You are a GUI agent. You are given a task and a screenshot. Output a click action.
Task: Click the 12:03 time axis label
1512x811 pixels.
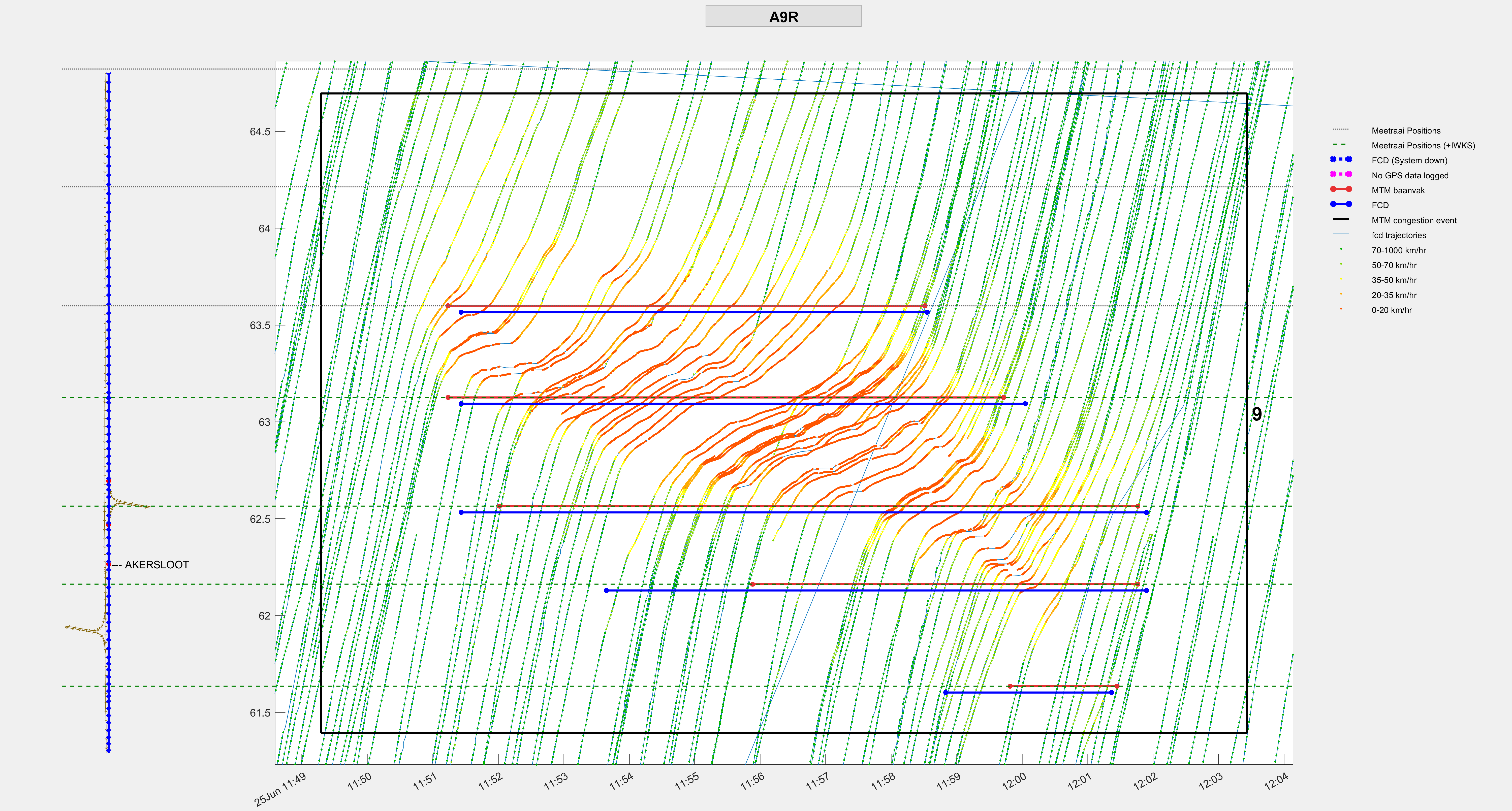[x=1211, y=781]
